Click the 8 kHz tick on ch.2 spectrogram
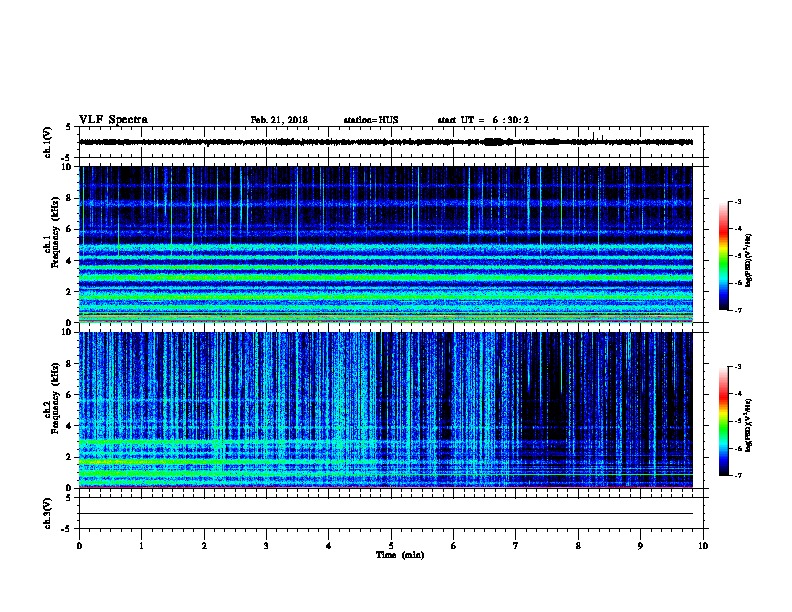The width and height of the screenshot is (792, 612). pos(68,364)
